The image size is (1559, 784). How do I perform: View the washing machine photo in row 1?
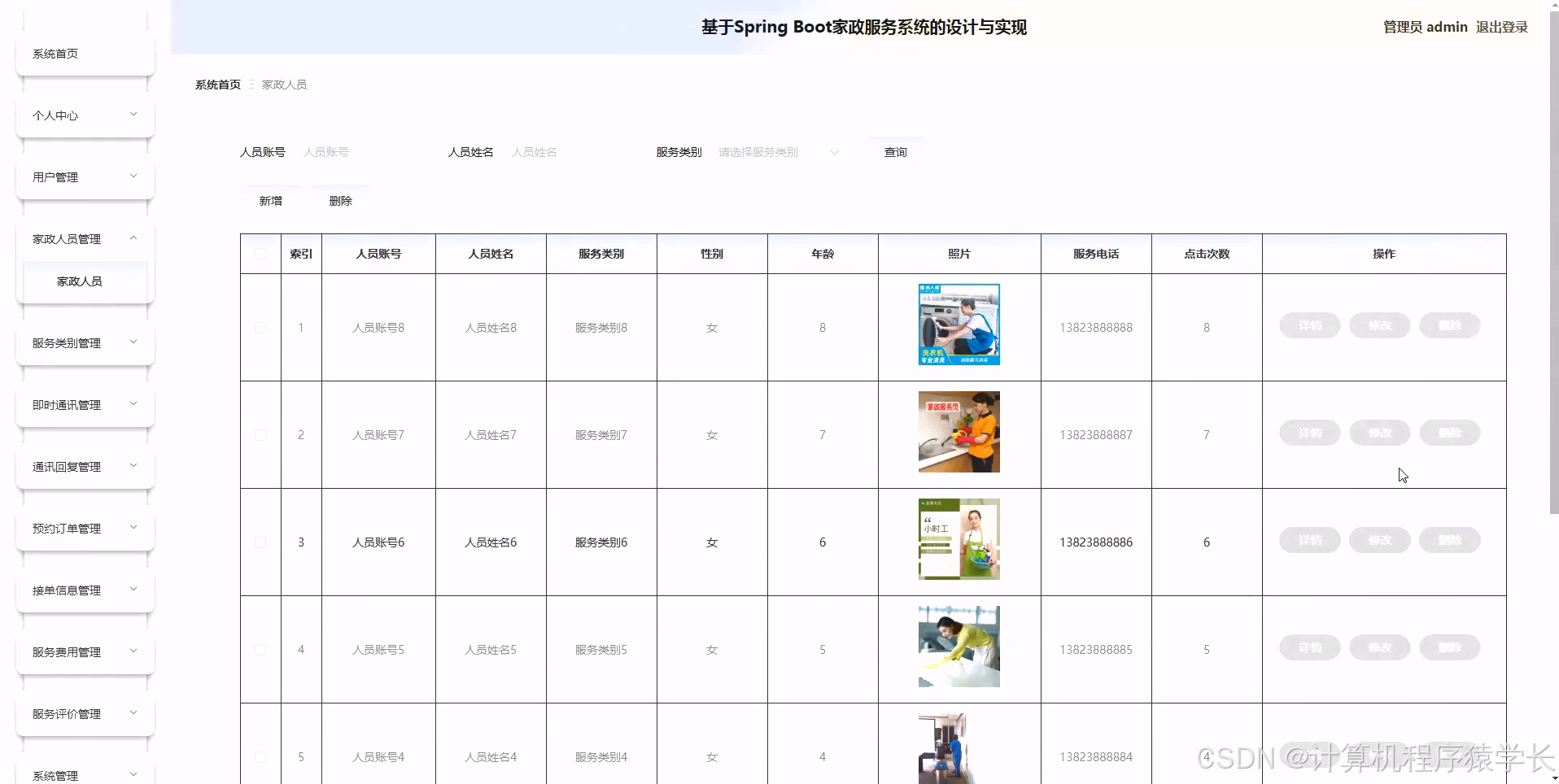click(959, 324)
